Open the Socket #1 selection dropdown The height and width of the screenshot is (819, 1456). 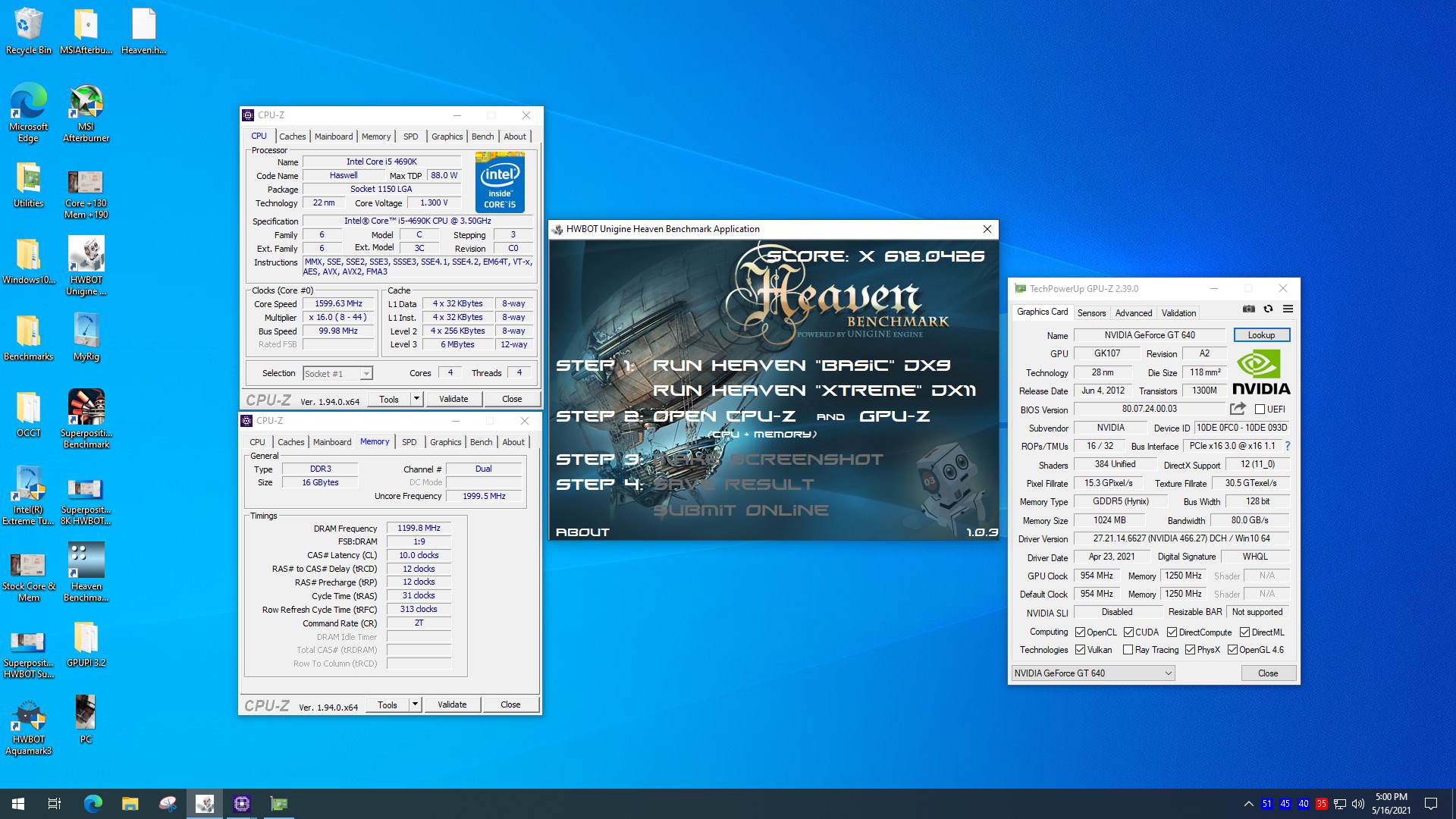[337, 373]
